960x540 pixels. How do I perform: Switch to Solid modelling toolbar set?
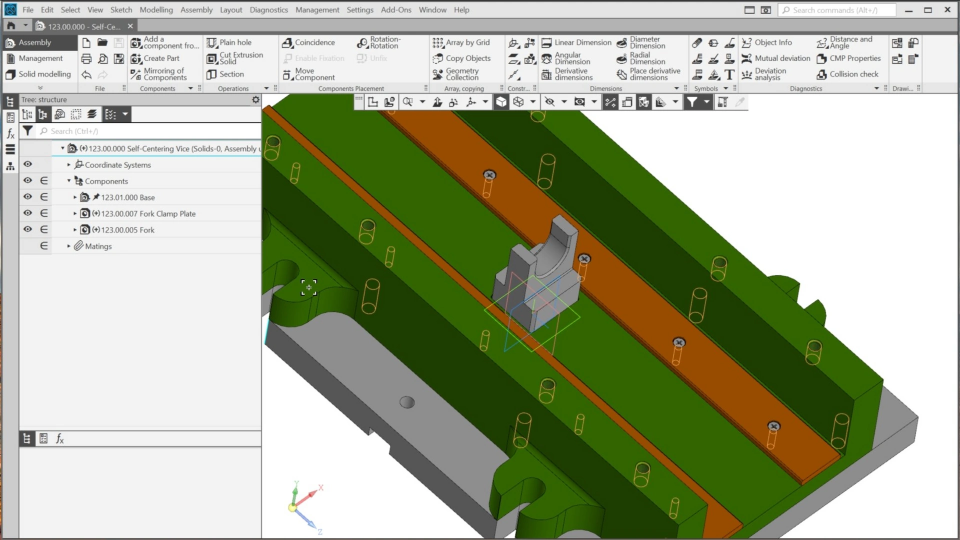point(44,74)
